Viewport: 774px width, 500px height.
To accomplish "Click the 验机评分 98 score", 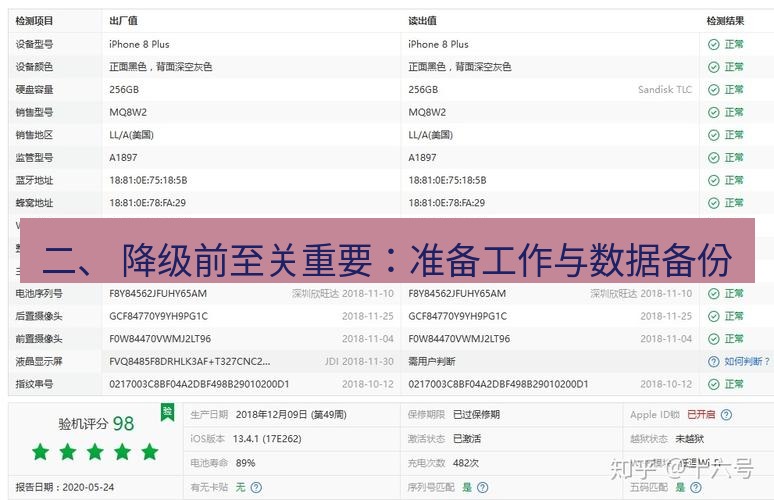I will [x=96, y=423].
